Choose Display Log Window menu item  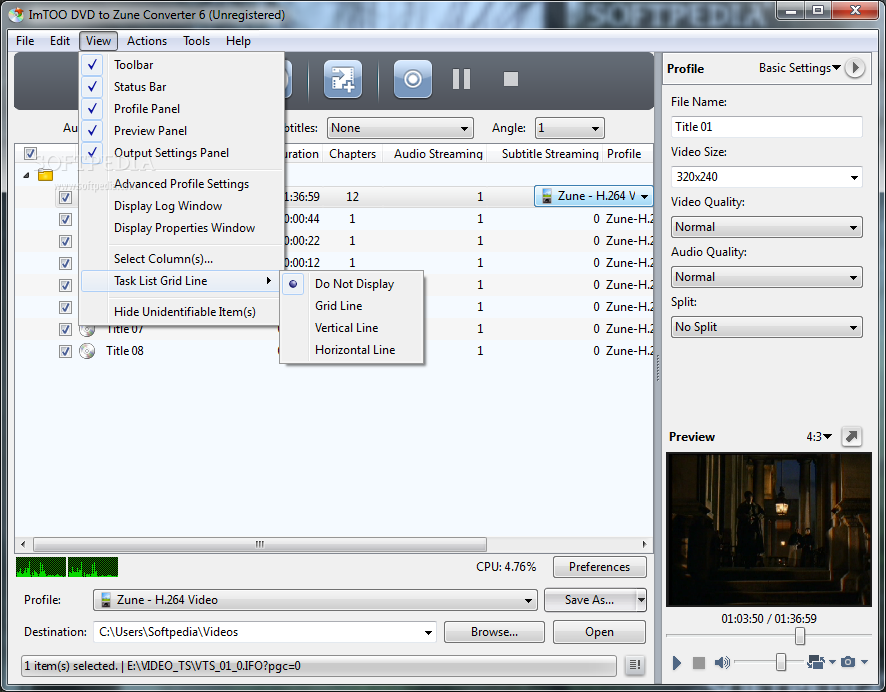tap(181, 206)
